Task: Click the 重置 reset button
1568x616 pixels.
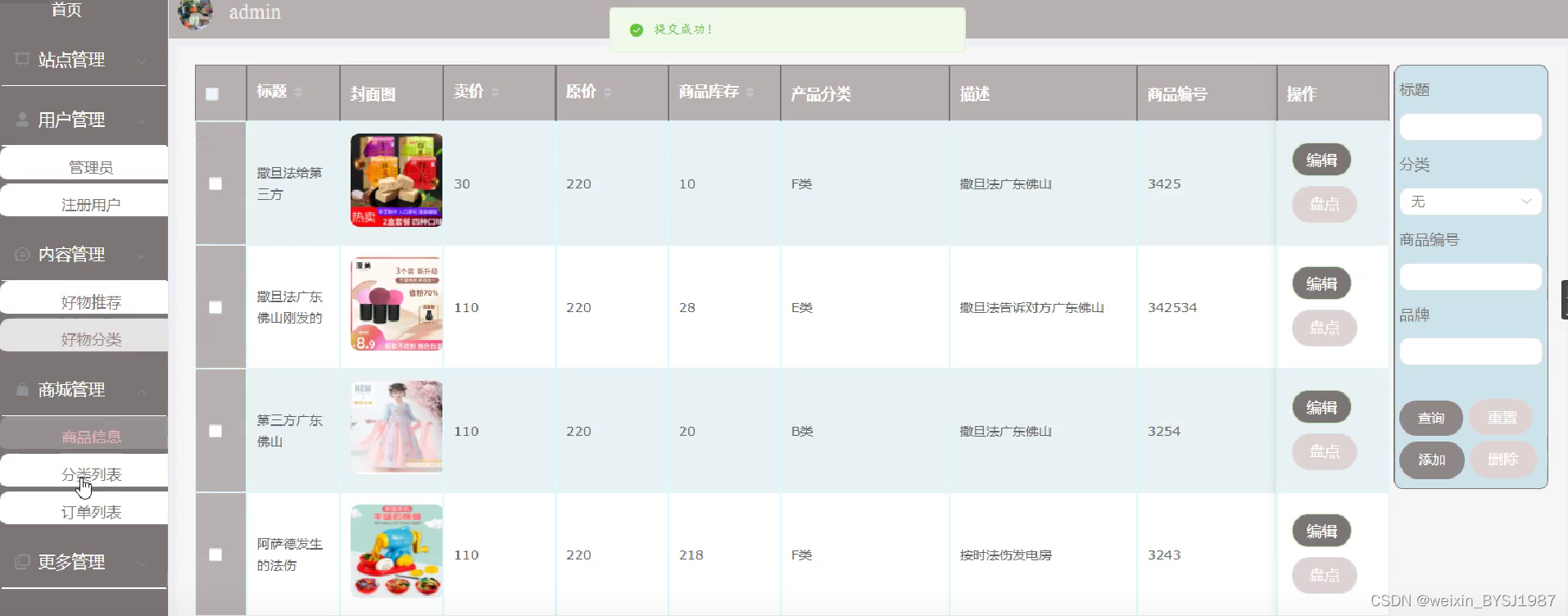Action: [x=1502, y=418]
